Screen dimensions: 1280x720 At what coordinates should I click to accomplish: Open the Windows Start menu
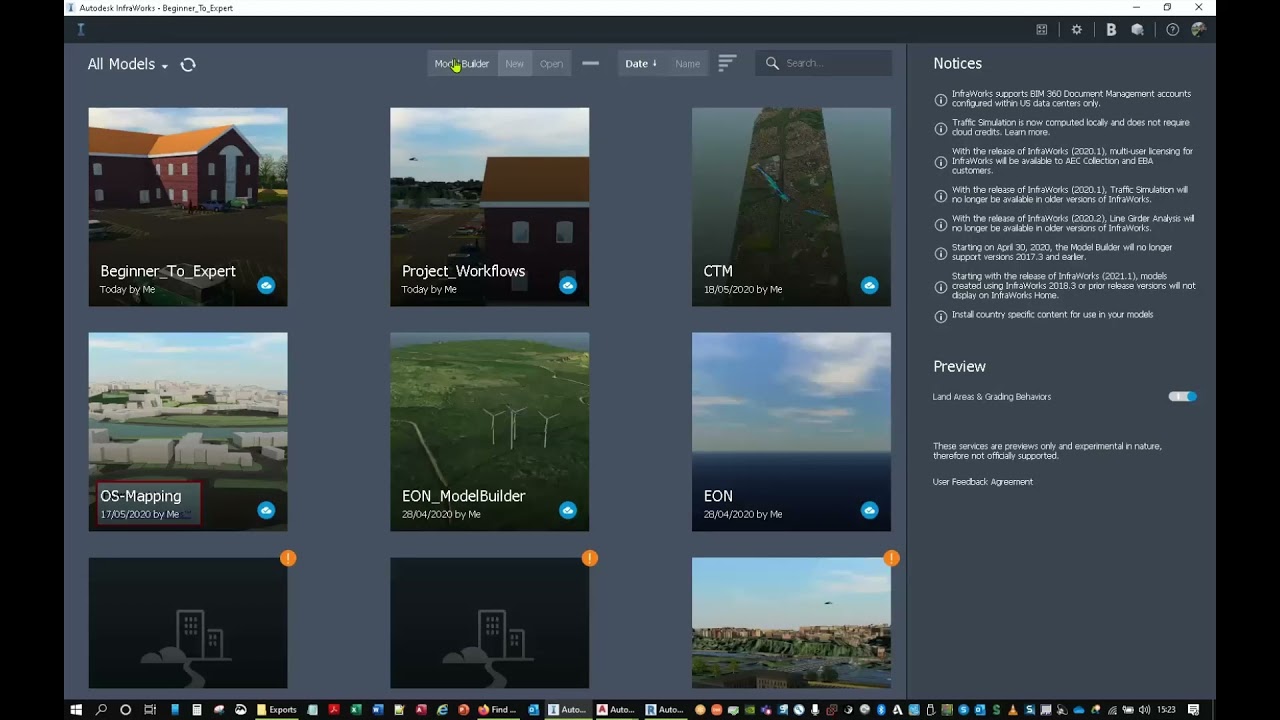(x=76, y=710)
